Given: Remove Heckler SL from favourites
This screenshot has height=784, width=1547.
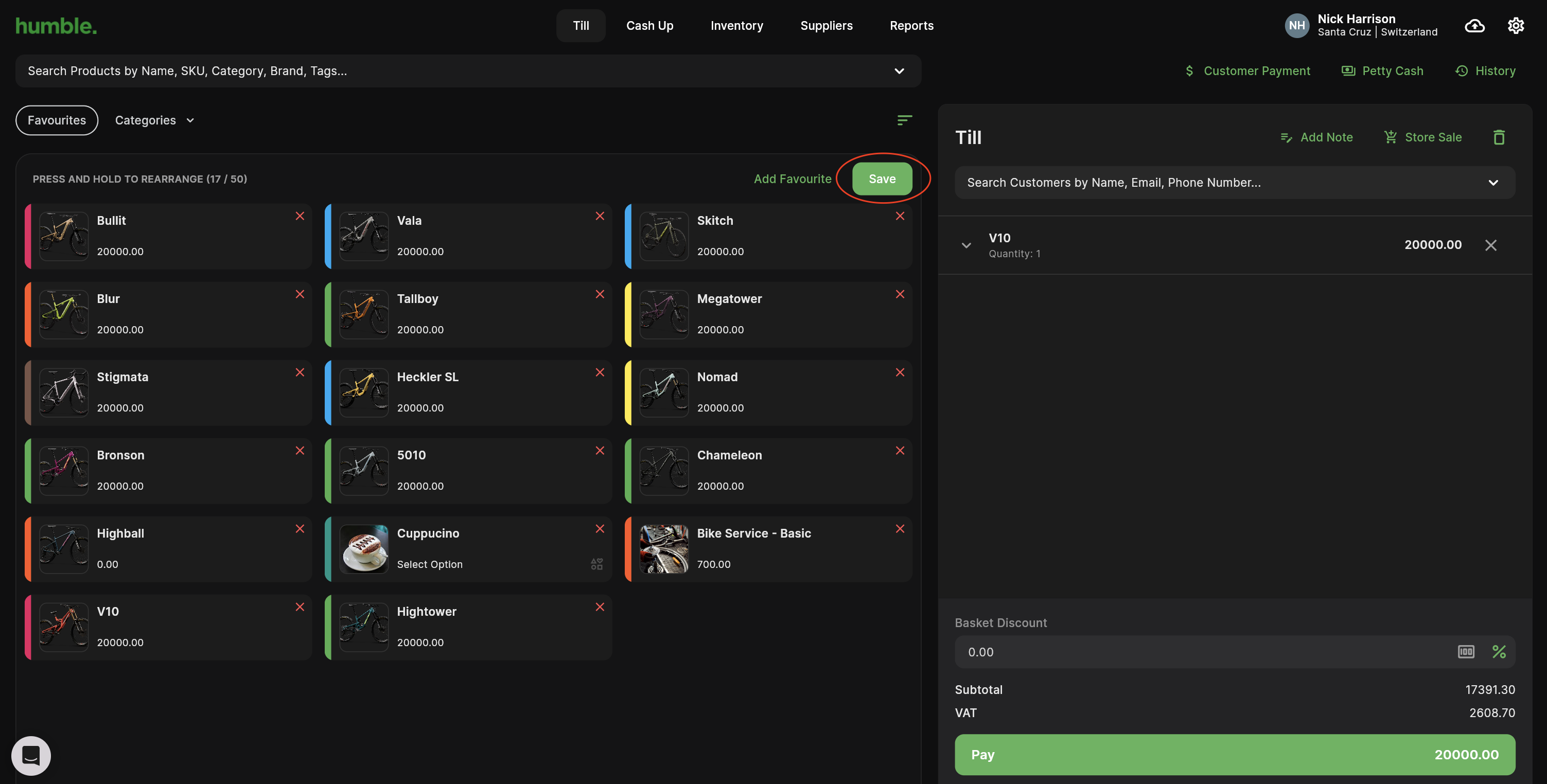Looking at the screenshot, I should 600,372.
